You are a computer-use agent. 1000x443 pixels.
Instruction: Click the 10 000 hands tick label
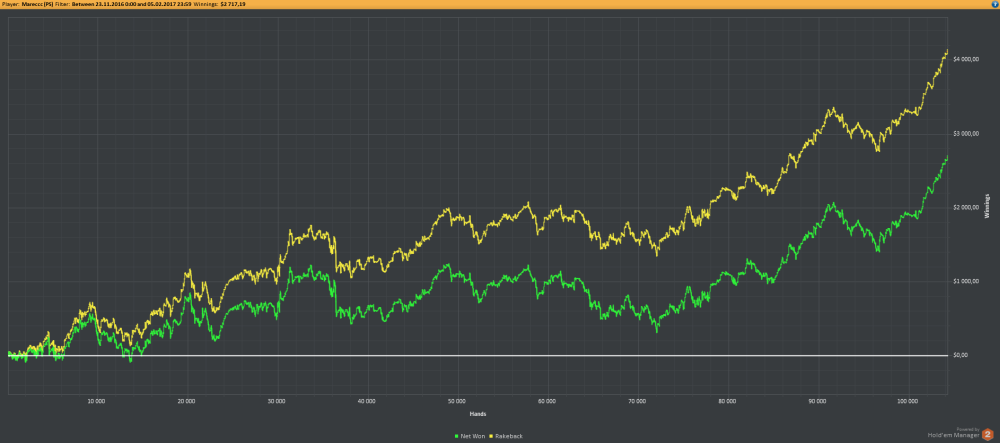96,402
